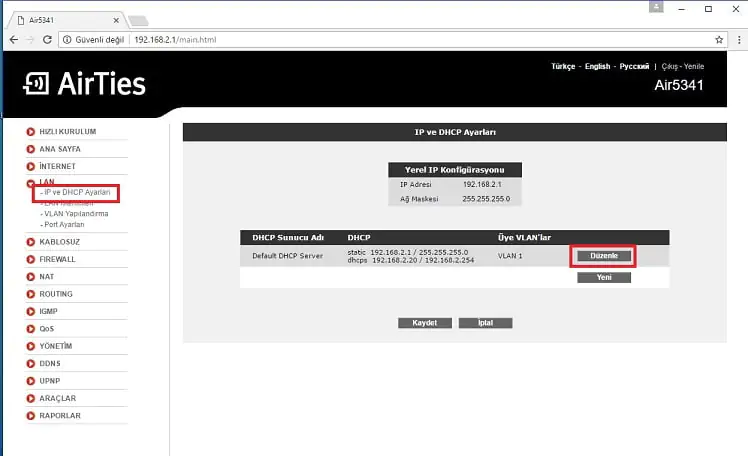Click the IGMP bullet icon
This screenshot has width=748, height=456.
click(31, 311)
